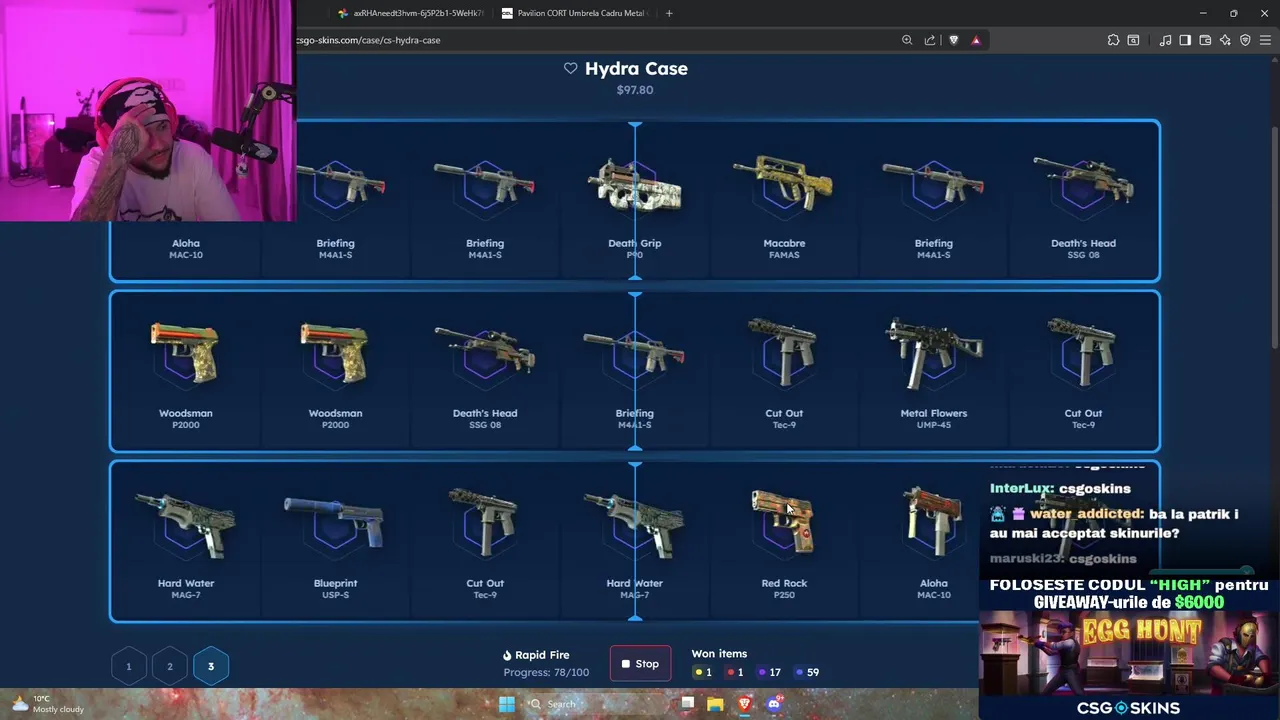Click the blue won items counter showing 59
This screenshot has height=720, width=1280.
pos(806,672)
